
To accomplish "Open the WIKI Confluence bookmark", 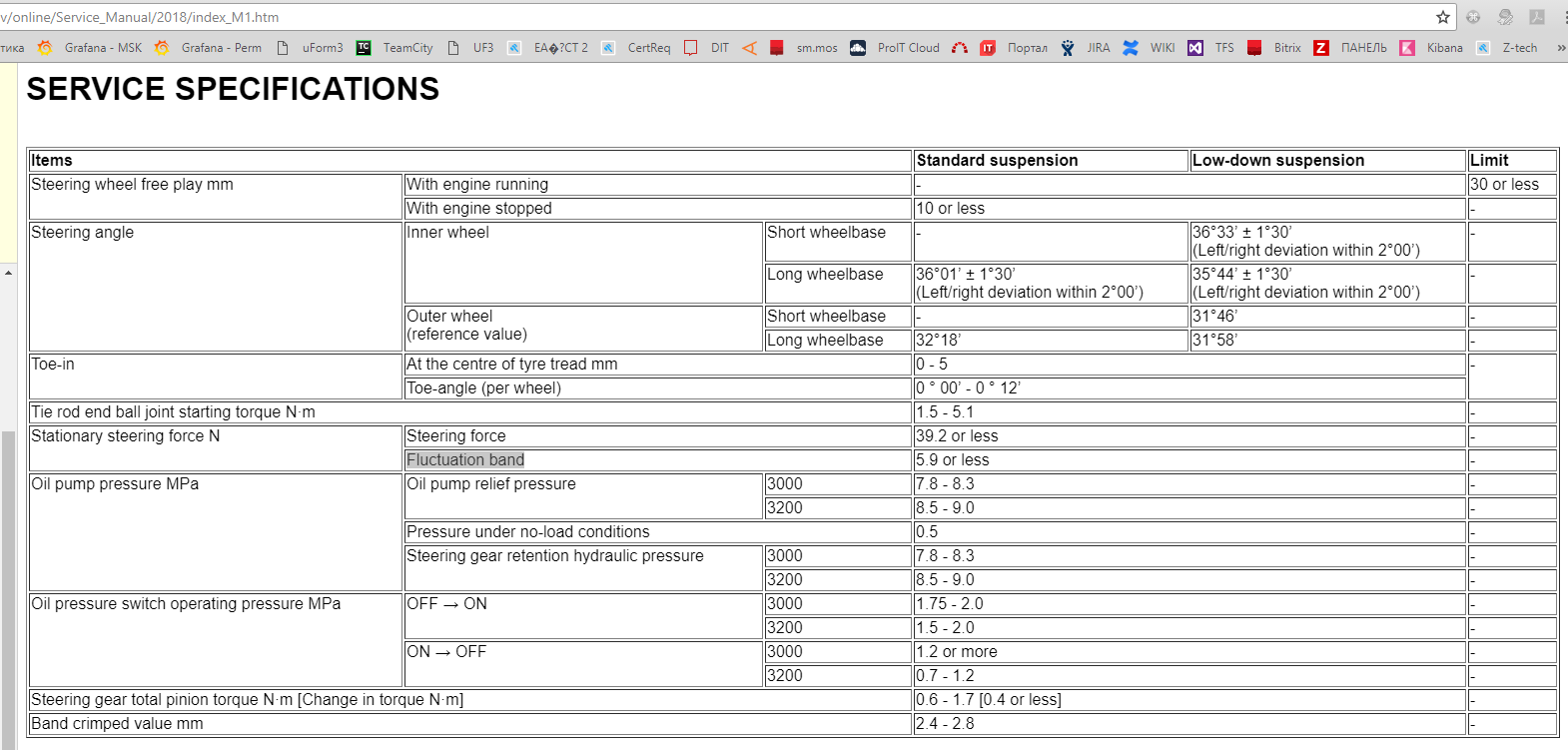I will (x=1149, y=48).
